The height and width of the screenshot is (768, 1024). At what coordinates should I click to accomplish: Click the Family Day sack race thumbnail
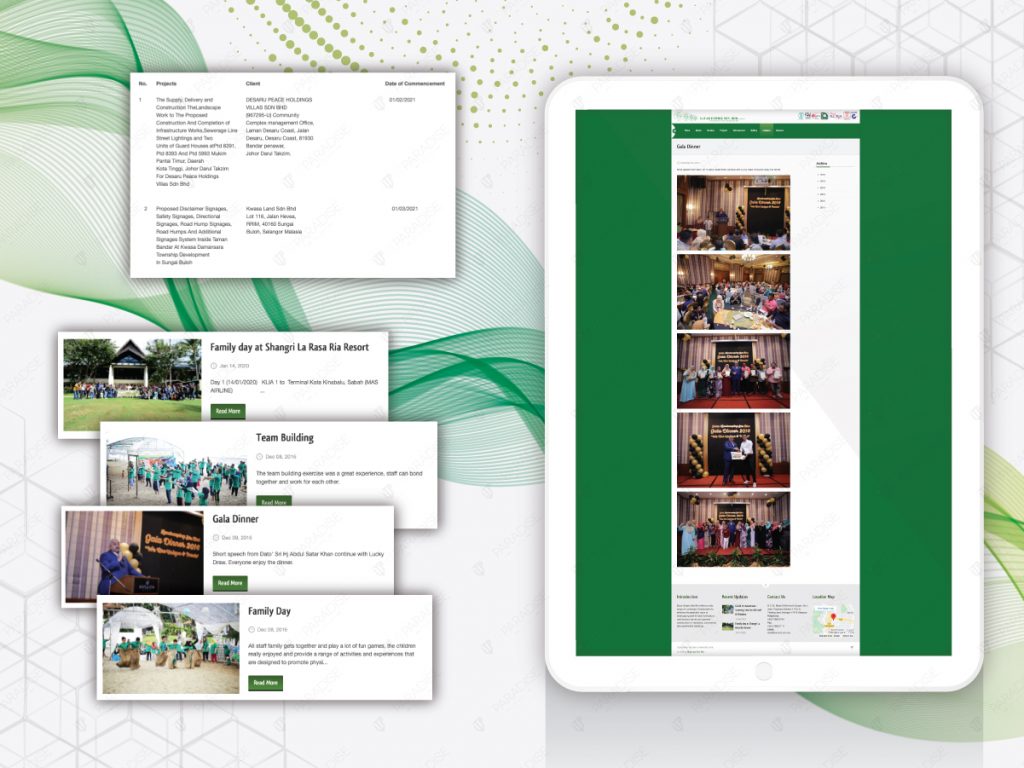(171, 648)
